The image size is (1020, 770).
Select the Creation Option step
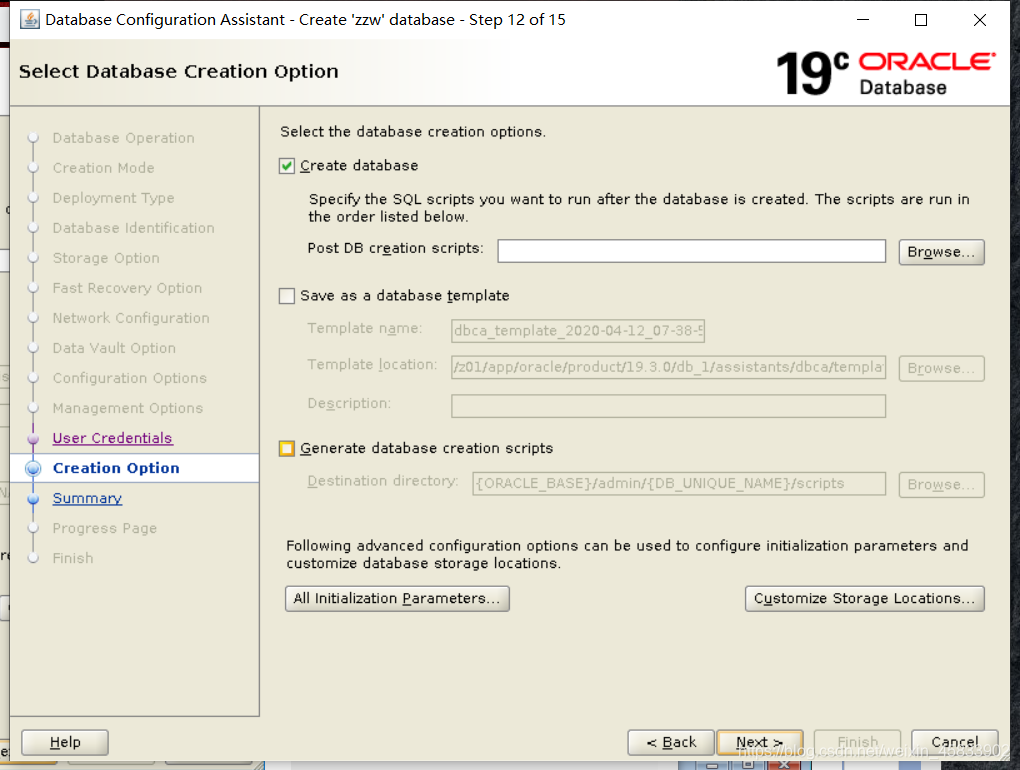pyautogui.click(x=116, y=468)
